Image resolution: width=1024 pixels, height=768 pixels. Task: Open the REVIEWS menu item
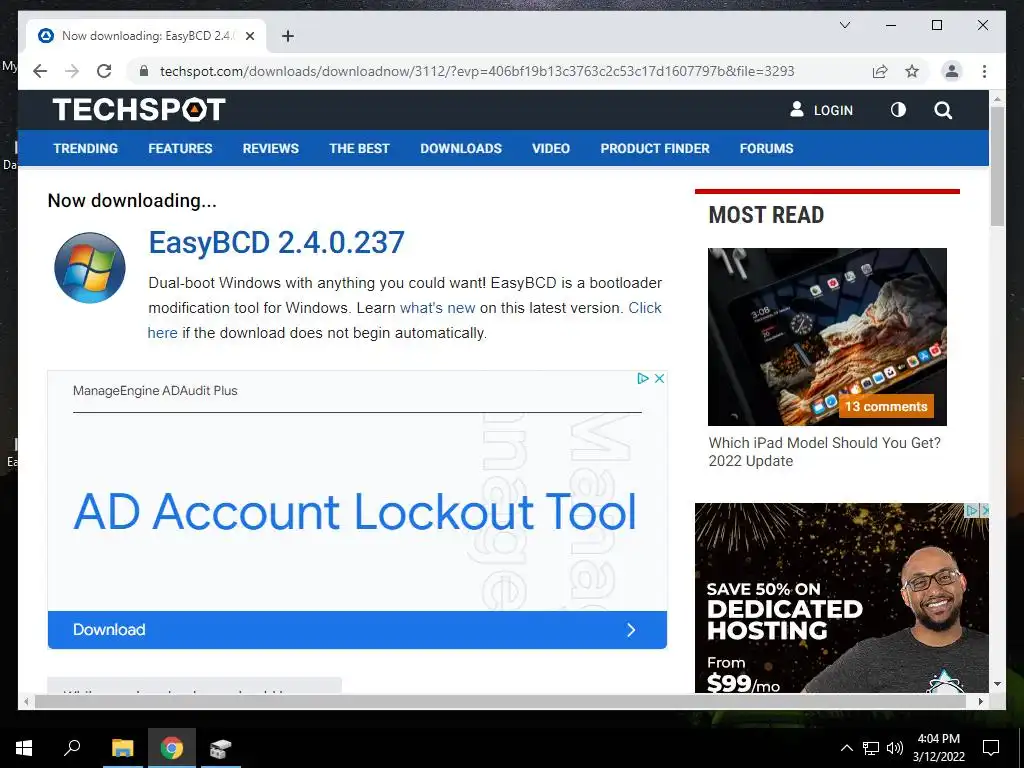[x=270, y=148]
